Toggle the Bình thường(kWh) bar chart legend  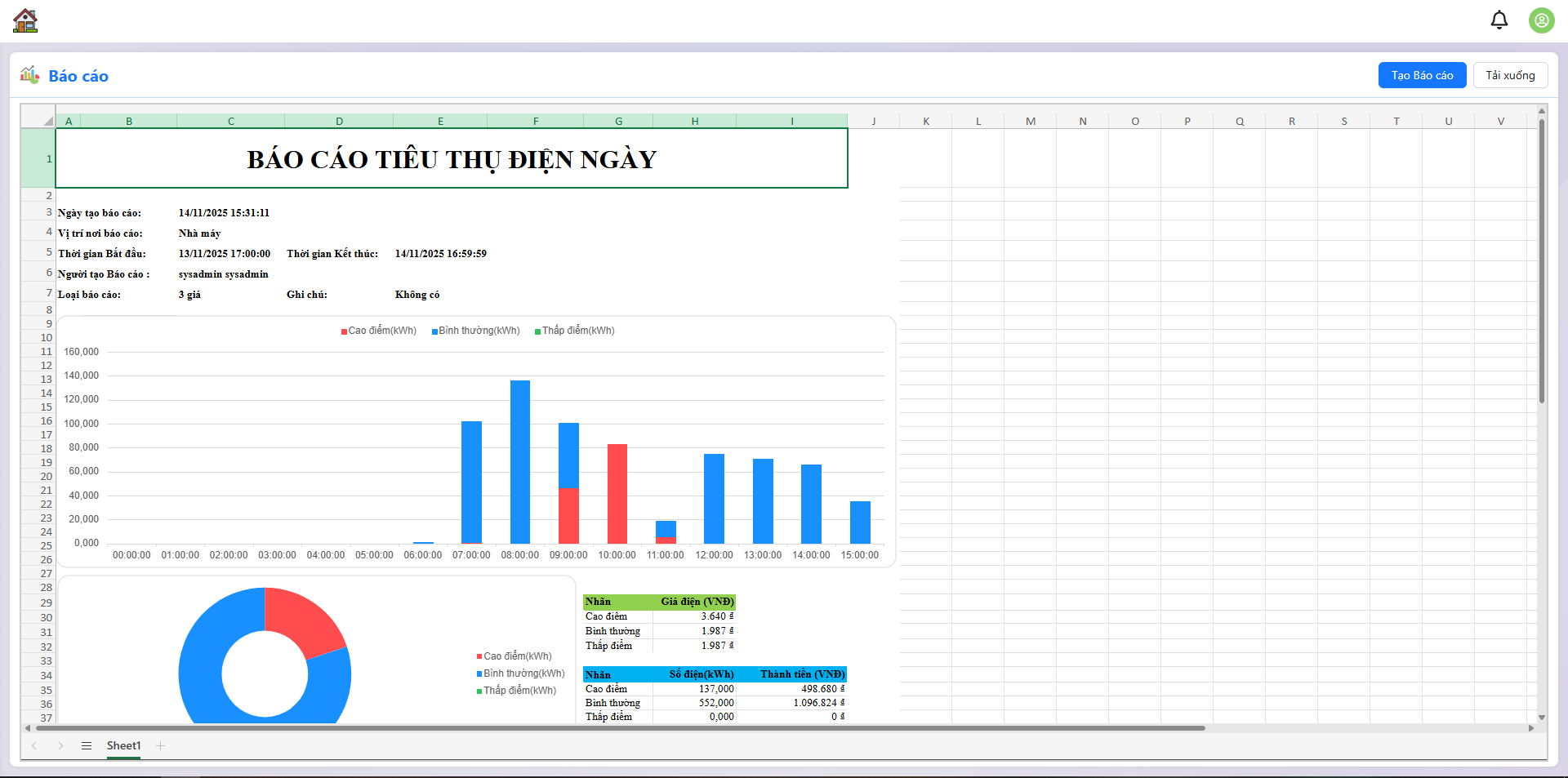[x=476, y=331]
